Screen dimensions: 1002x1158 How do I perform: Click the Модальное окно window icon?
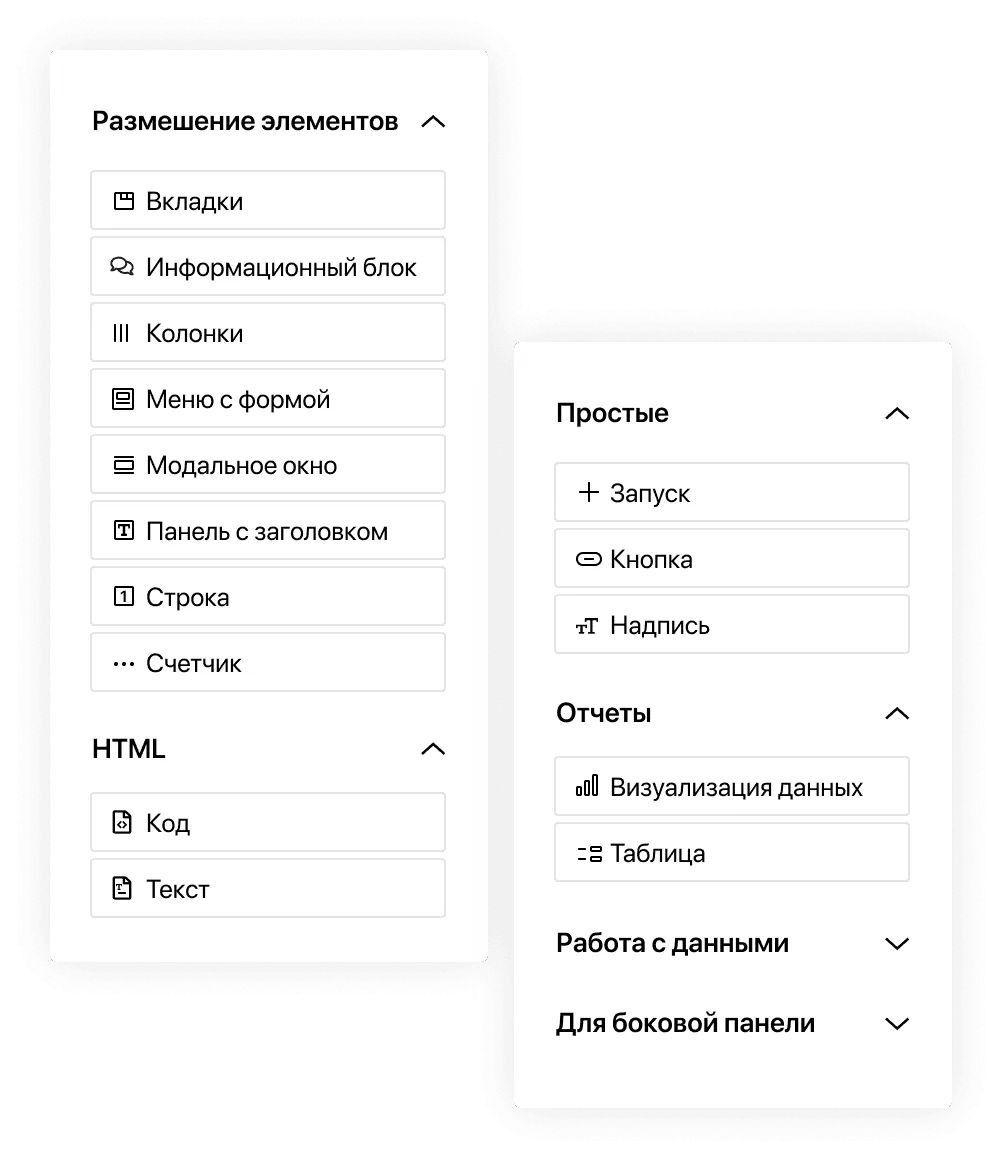pyautogui.click(x=124, y=464)
